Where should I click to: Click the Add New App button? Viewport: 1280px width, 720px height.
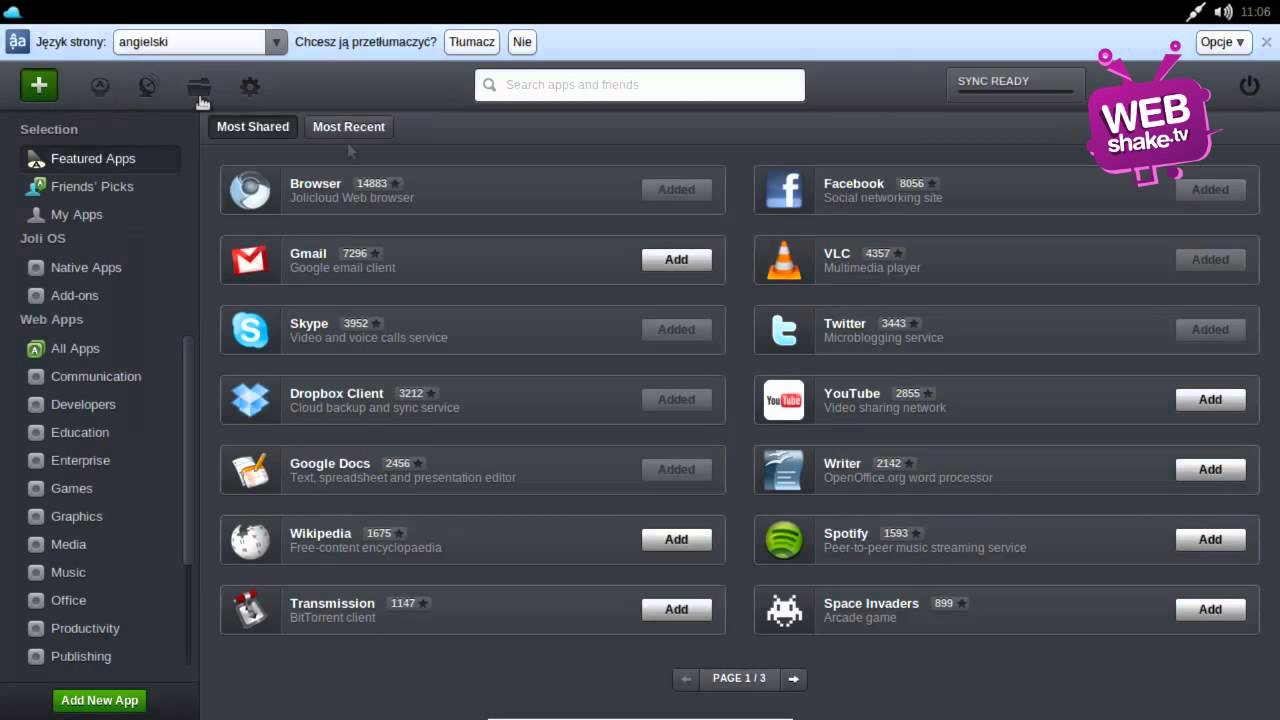pos(99,700)
